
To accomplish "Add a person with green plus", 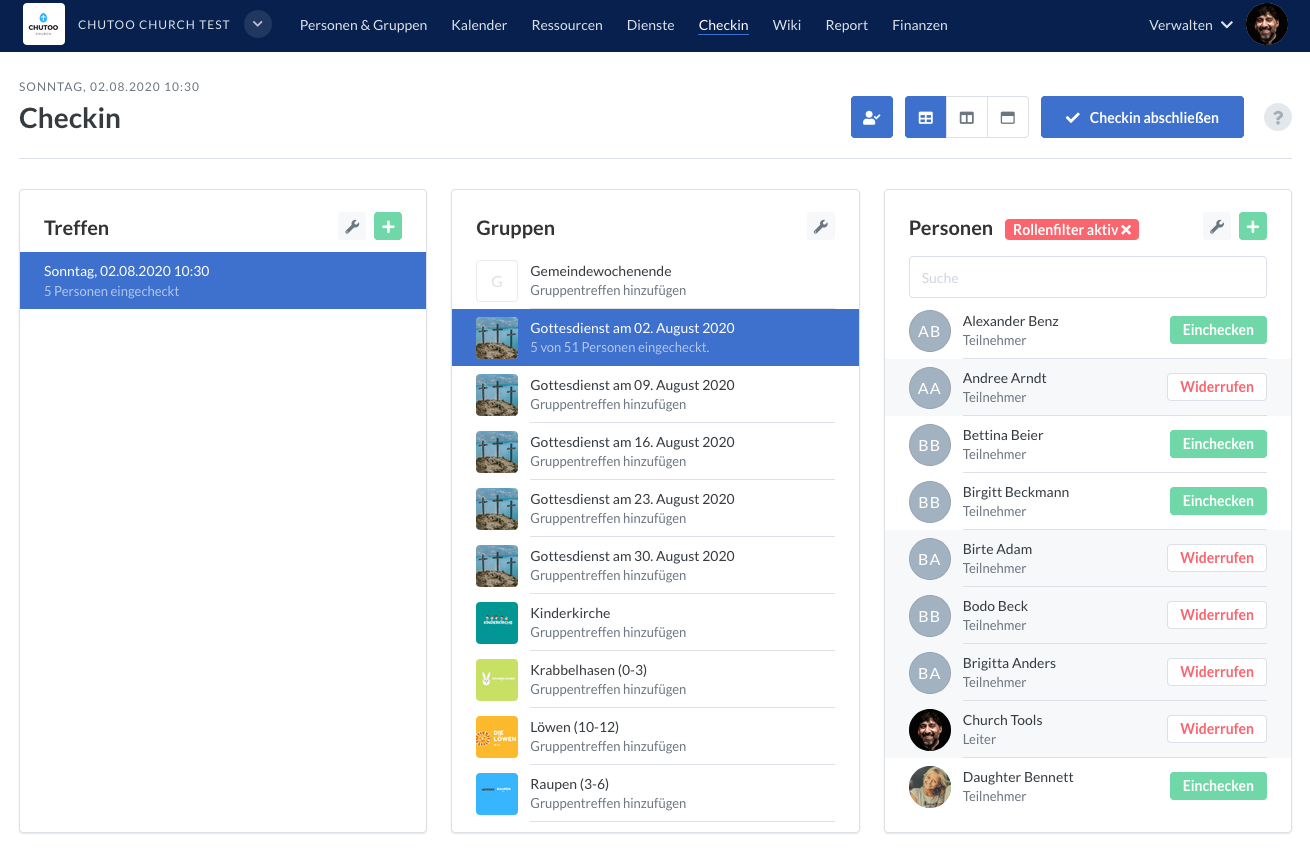I will tap(1253, 227).
